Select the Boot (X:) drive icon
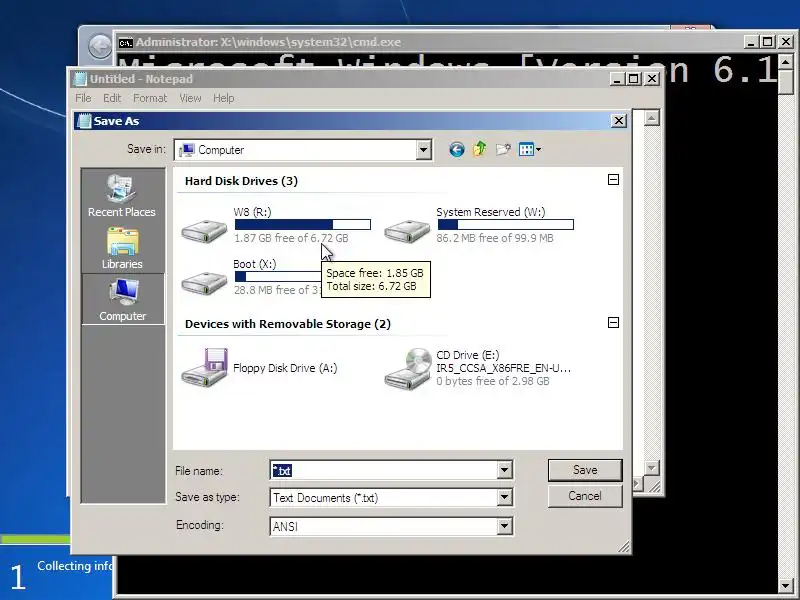The height and width of the screenshot is (600, 800). click(x=204, y=282)
